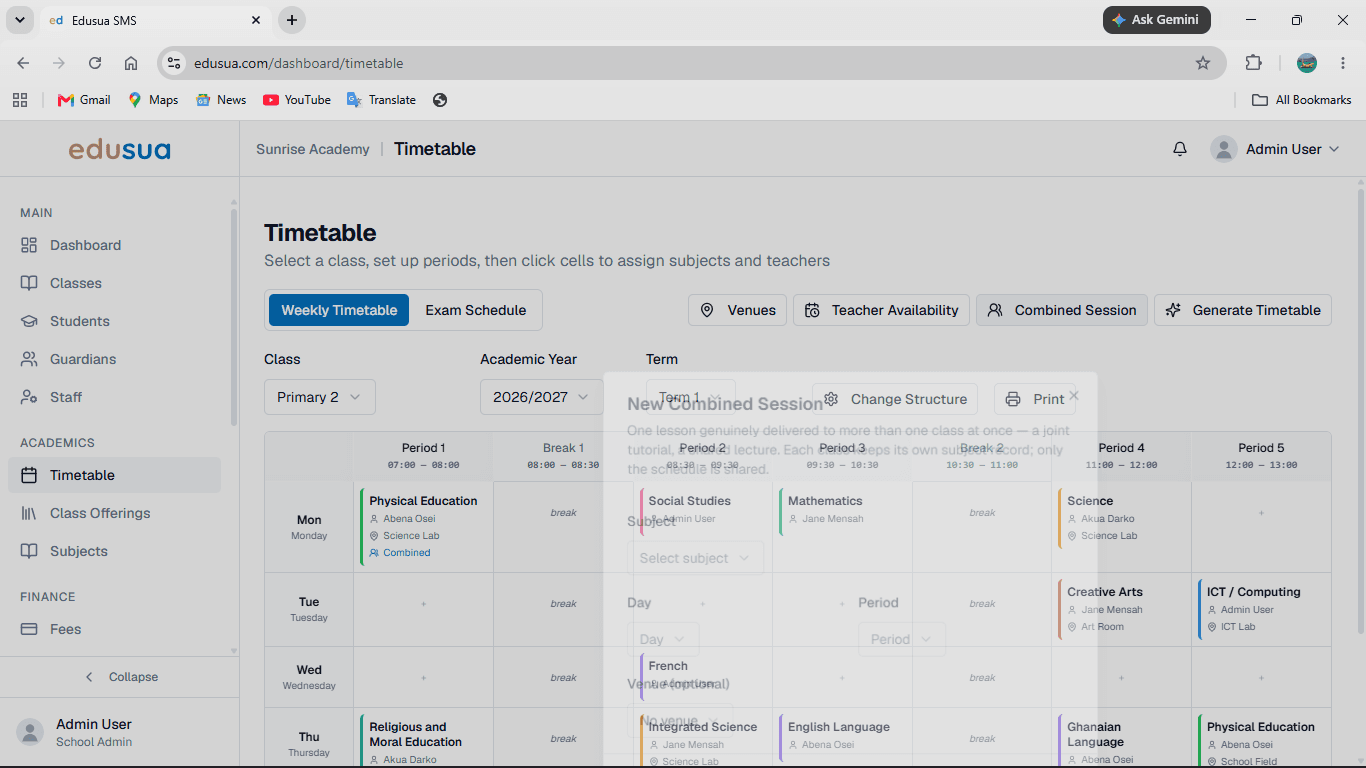Open the Gmail bookmark
Viewport: 1366px width, 768px height.
84,100
